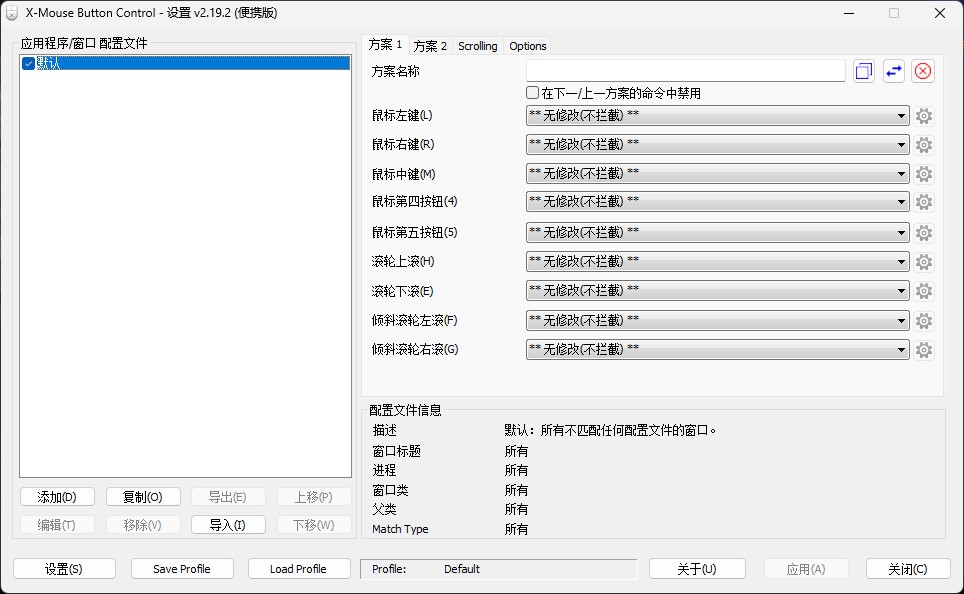Minimize the X-Mouse Button Control window
The height and width of the screenshot is (594, 964).
pos(849,13)
